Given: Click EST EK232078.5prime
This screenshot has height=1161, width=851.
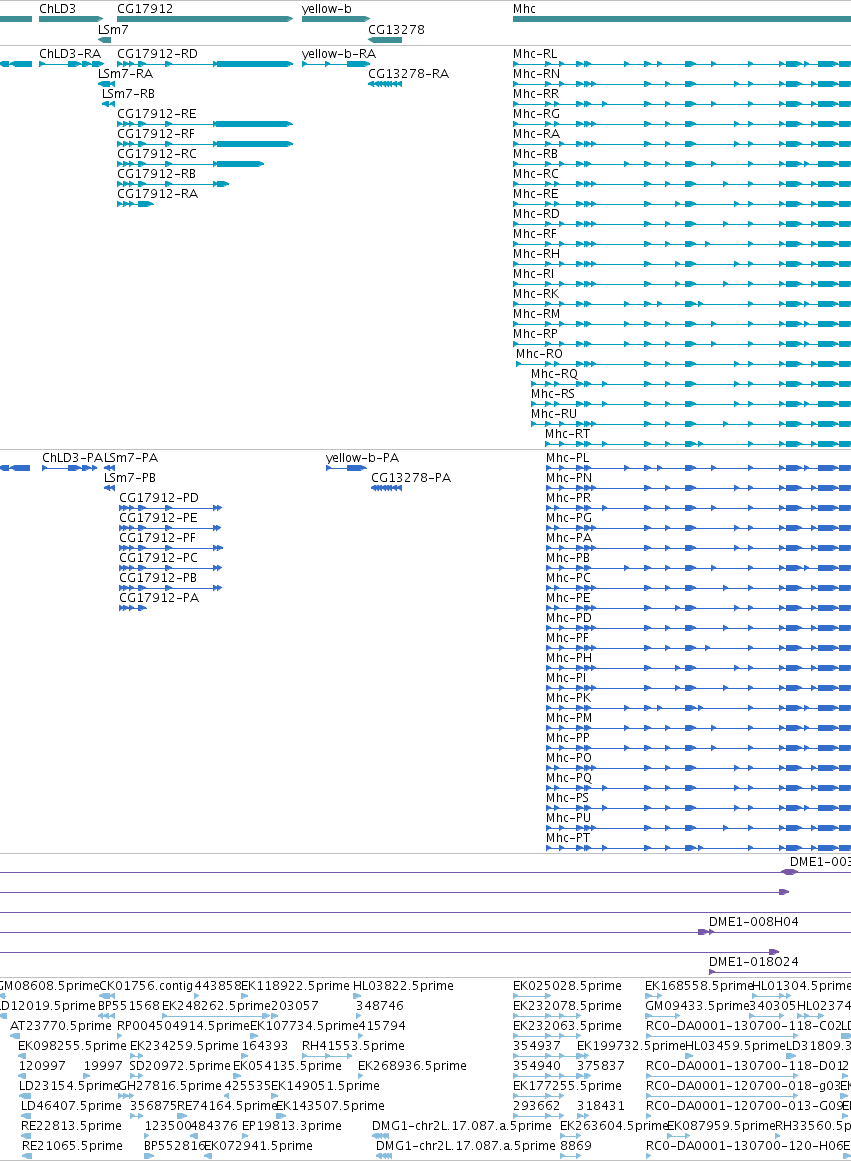Looking at the screenshot, I should click(567, 1006).
